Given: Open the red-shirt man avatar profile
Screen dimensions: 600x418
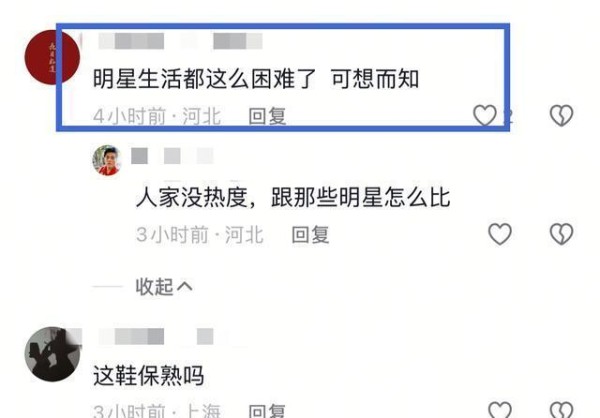Looking at the screenshot, I should tap(107, 160).
